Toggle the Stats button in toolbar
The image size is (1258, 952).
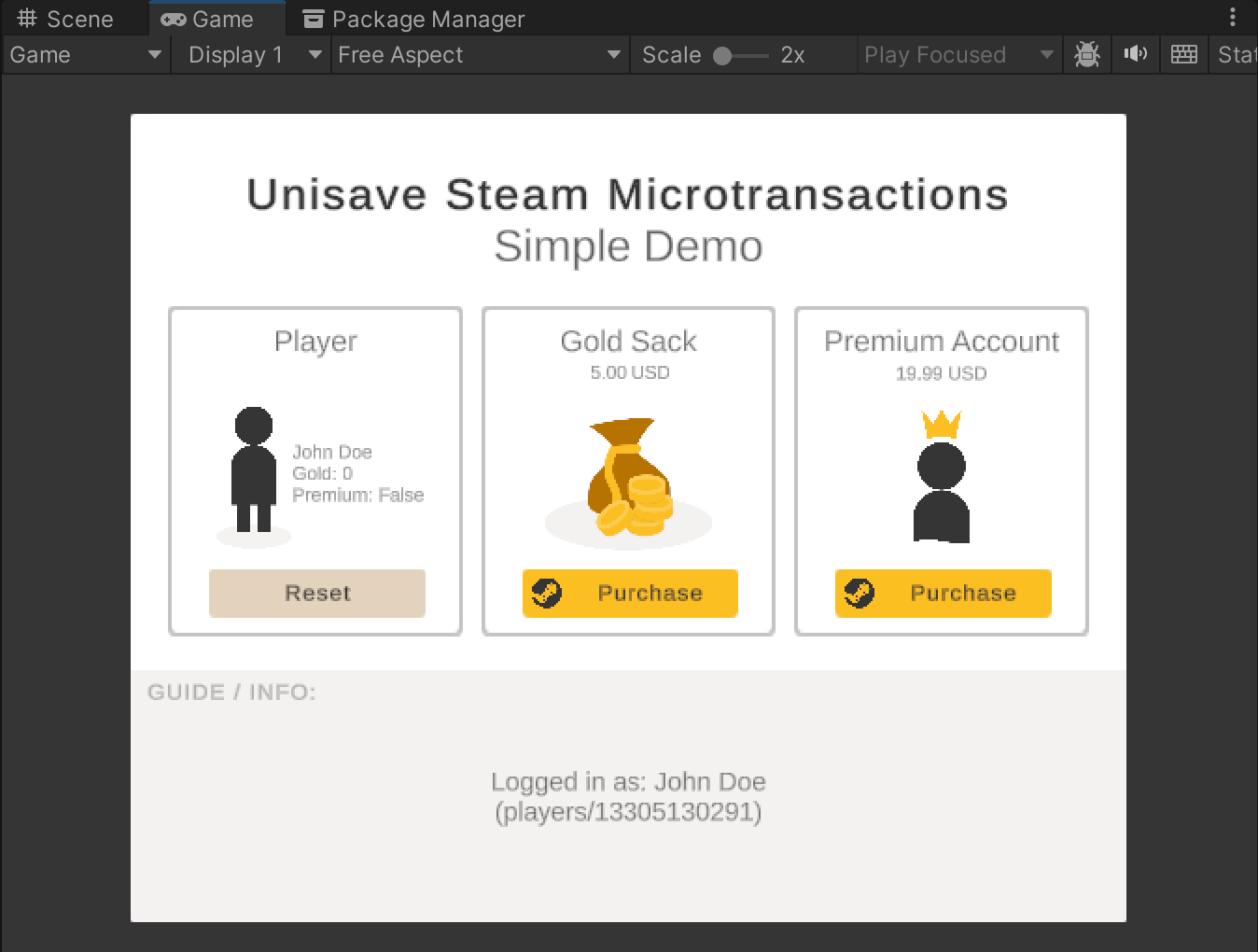[1236, 55]
